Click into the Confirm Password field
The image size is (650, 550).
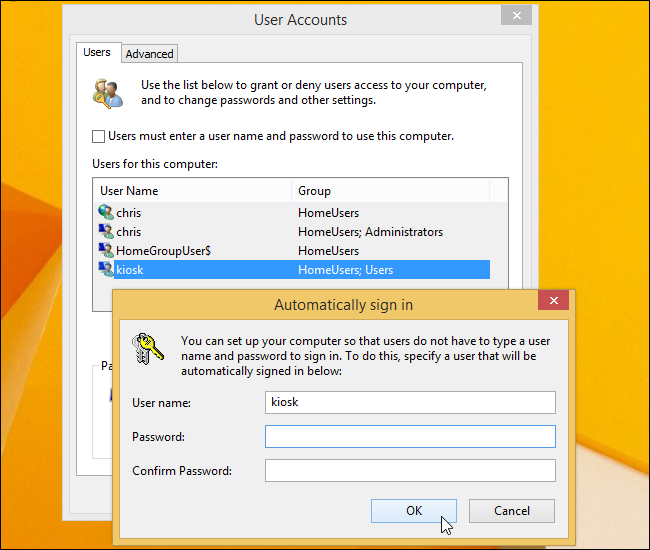tap(410, 470)
